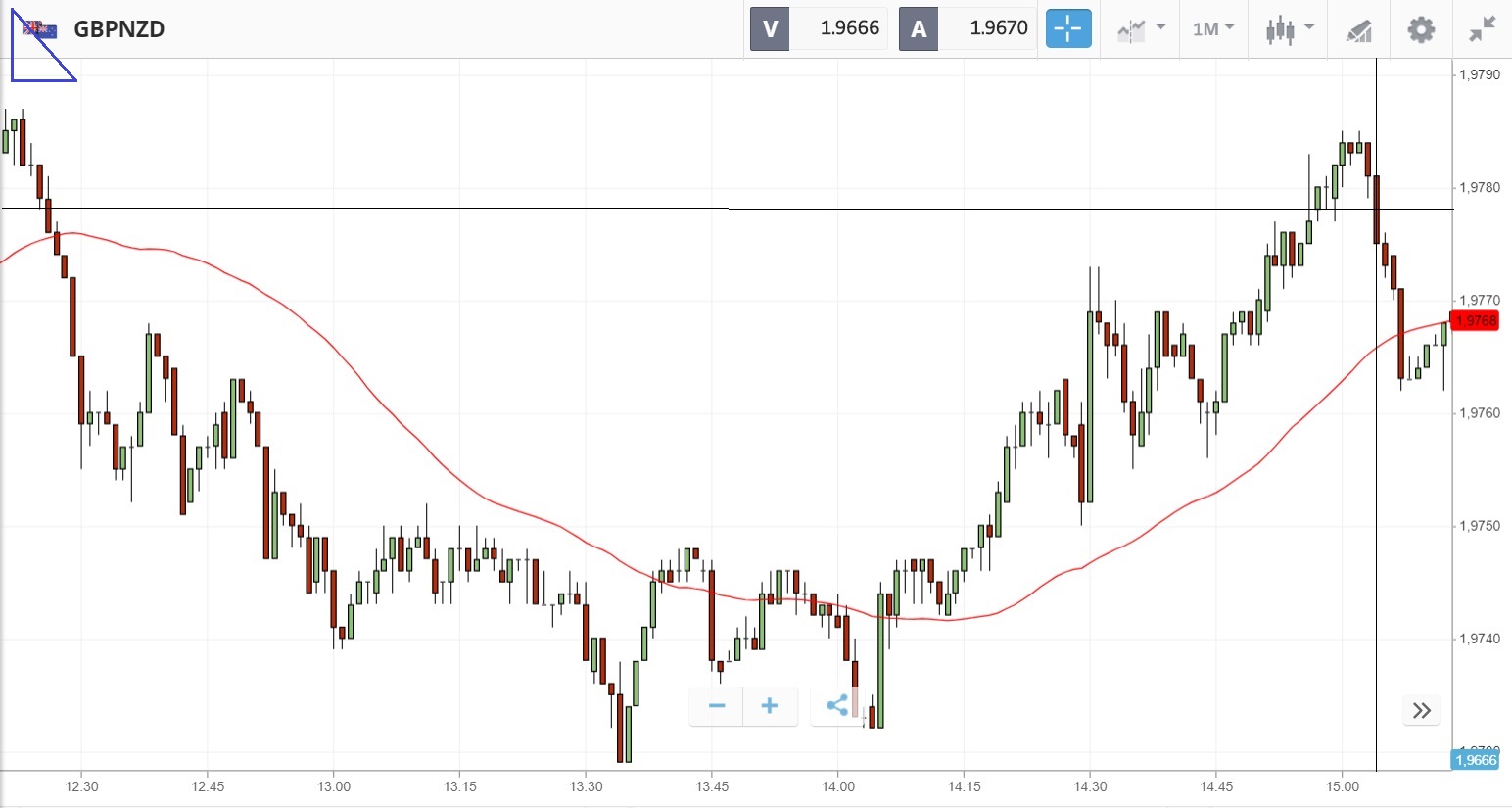Open chart settings gear
The width and height of the screenshot is (1512, 808).
tap(1421, 29)
